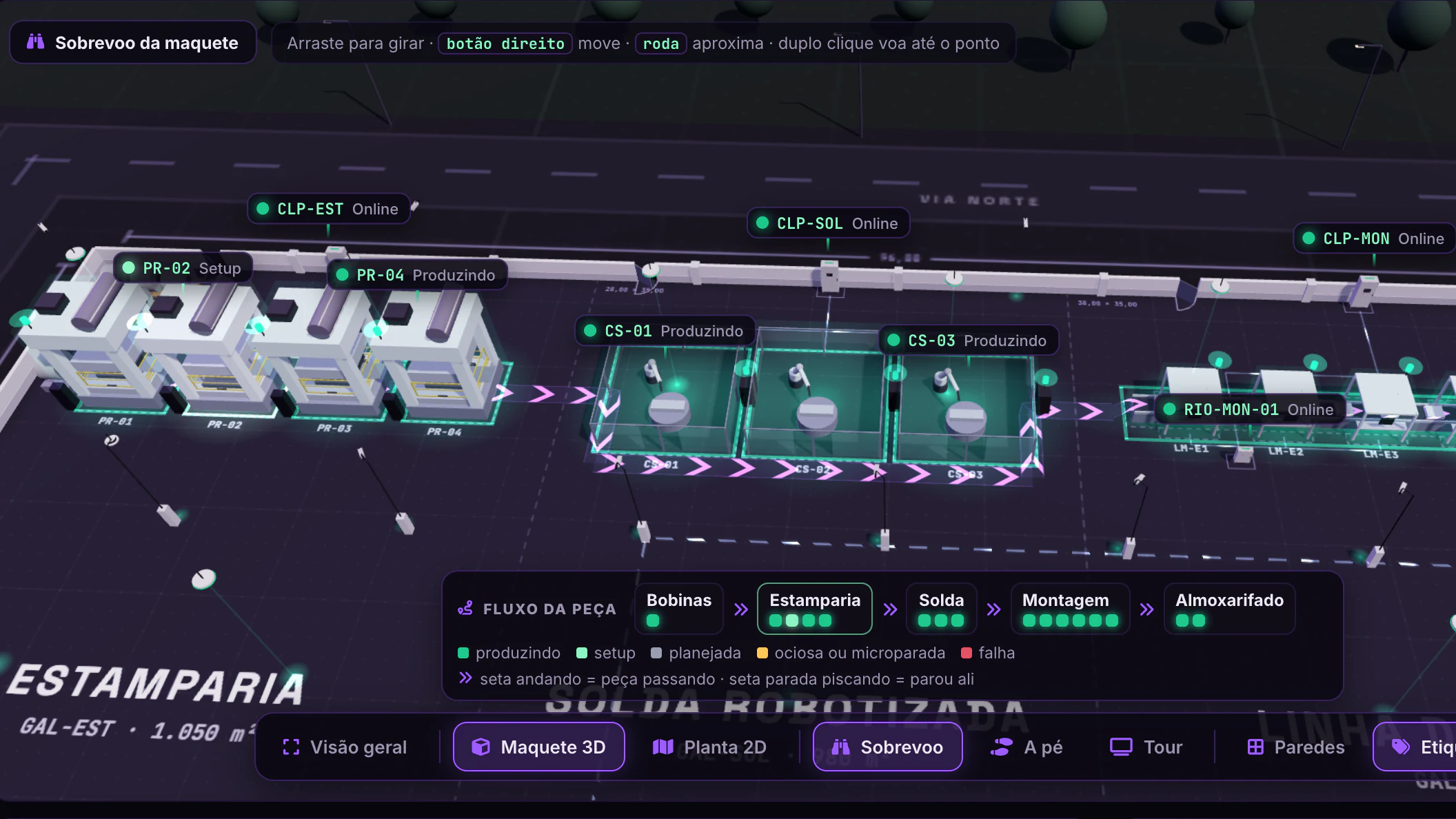Select the Bobinas flow stage
This screenshot has height=819, width=1456.
678,609
